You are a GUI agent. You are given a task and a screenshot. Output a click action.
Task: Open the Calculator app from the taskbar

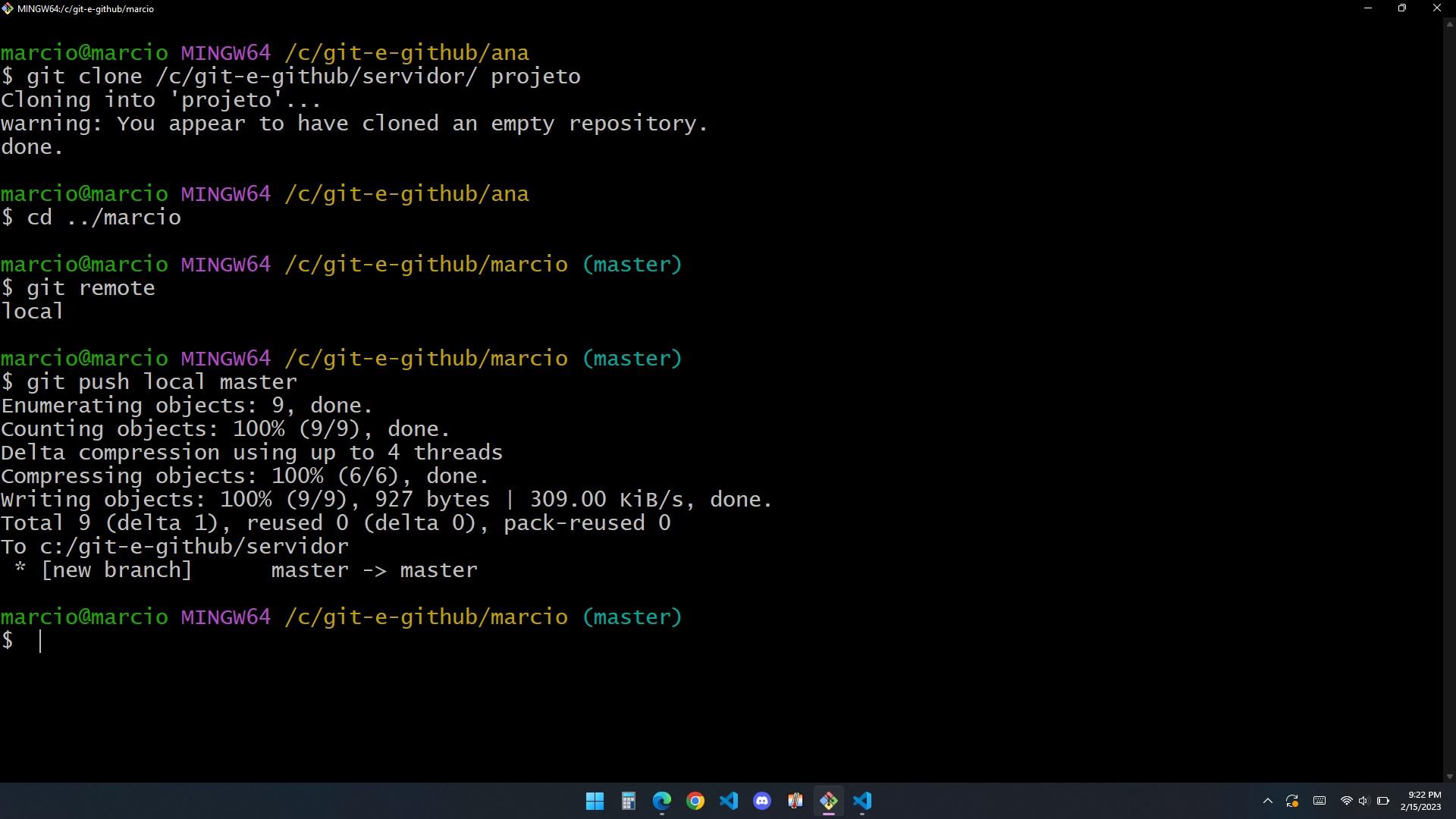coord(629,801)
